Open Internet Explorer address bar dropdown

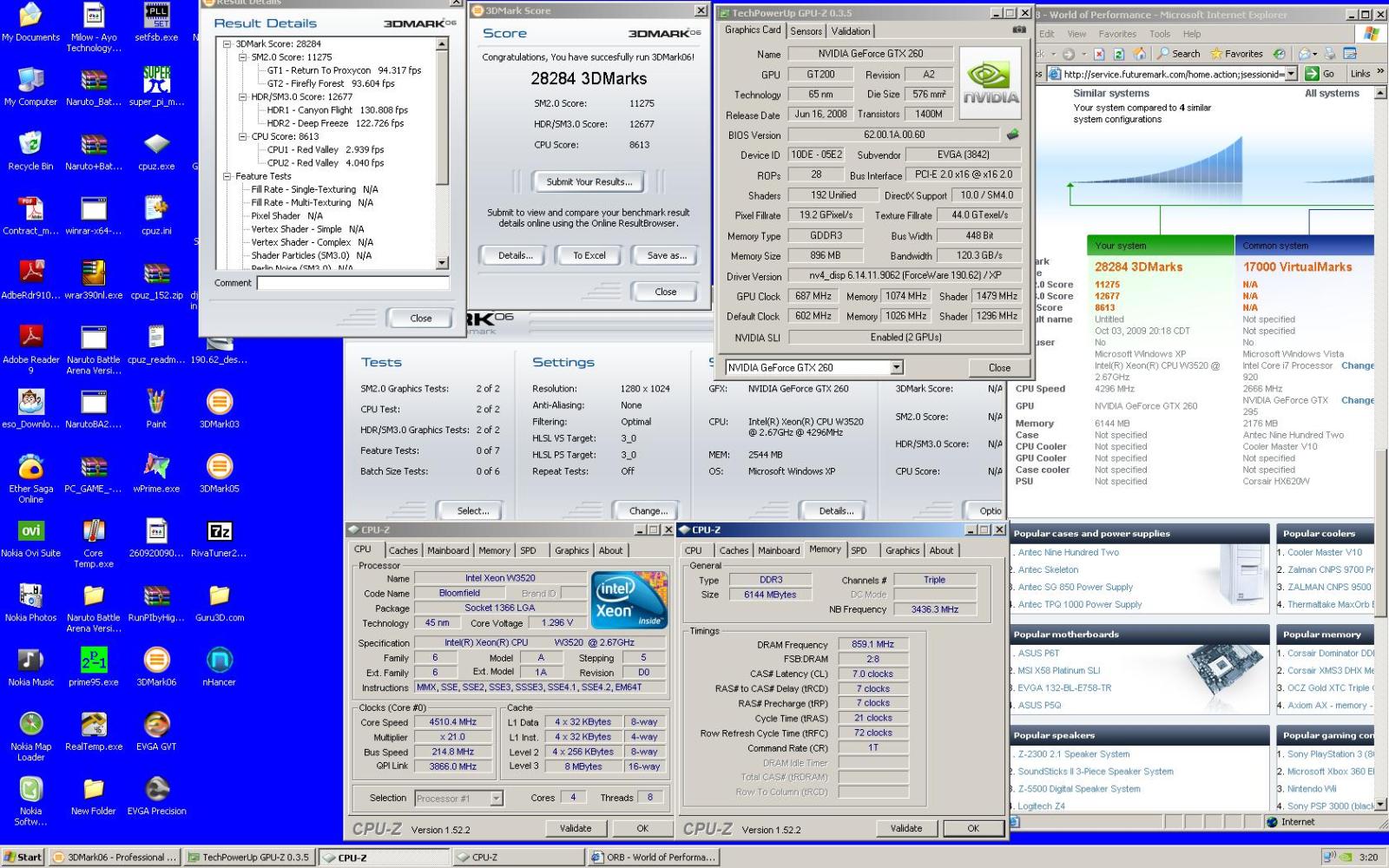(1292, 74)
